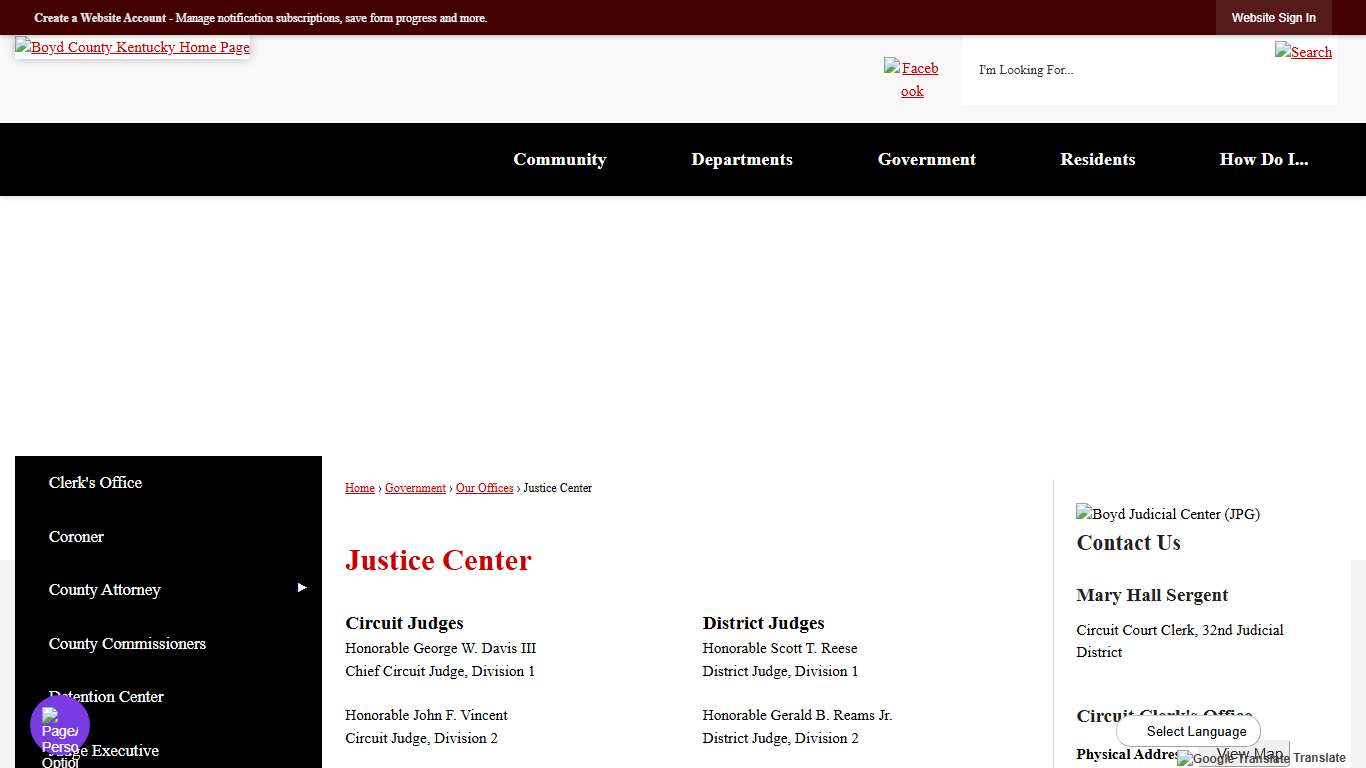Select Clerk's Office in the sidebar
This screenshot has height=768, width=1366.
(x=95, y=483)
